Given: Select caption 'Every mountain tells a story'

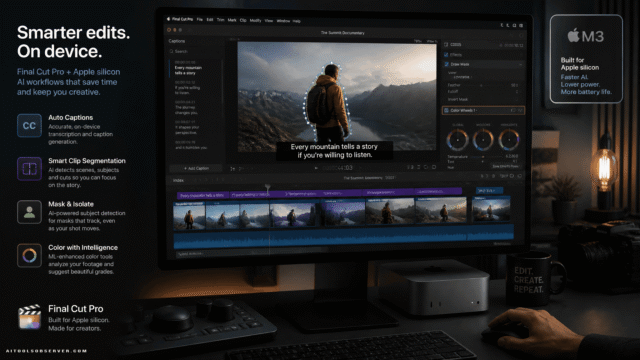Looking at the screenshot, I should pyautogui.click(x=195, y=68).
